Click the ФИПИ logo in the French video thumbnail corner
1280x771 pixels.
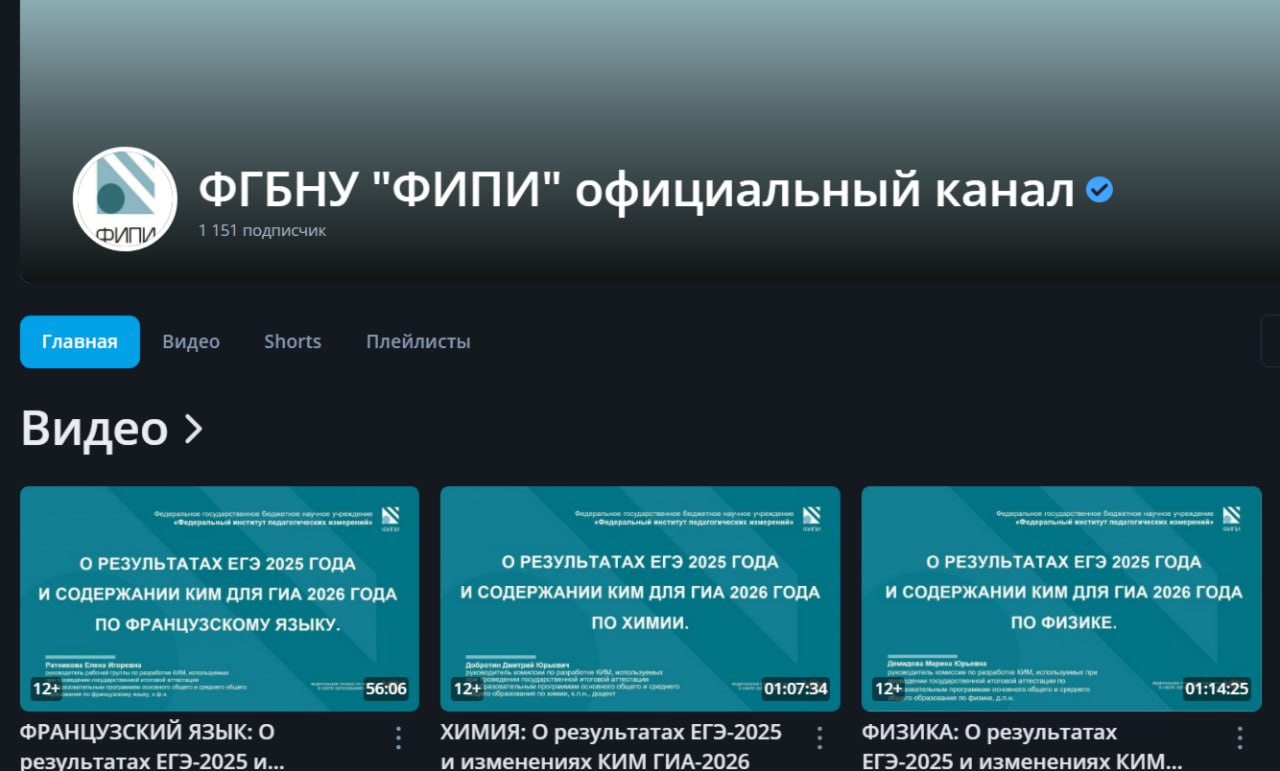click(391, 518)
